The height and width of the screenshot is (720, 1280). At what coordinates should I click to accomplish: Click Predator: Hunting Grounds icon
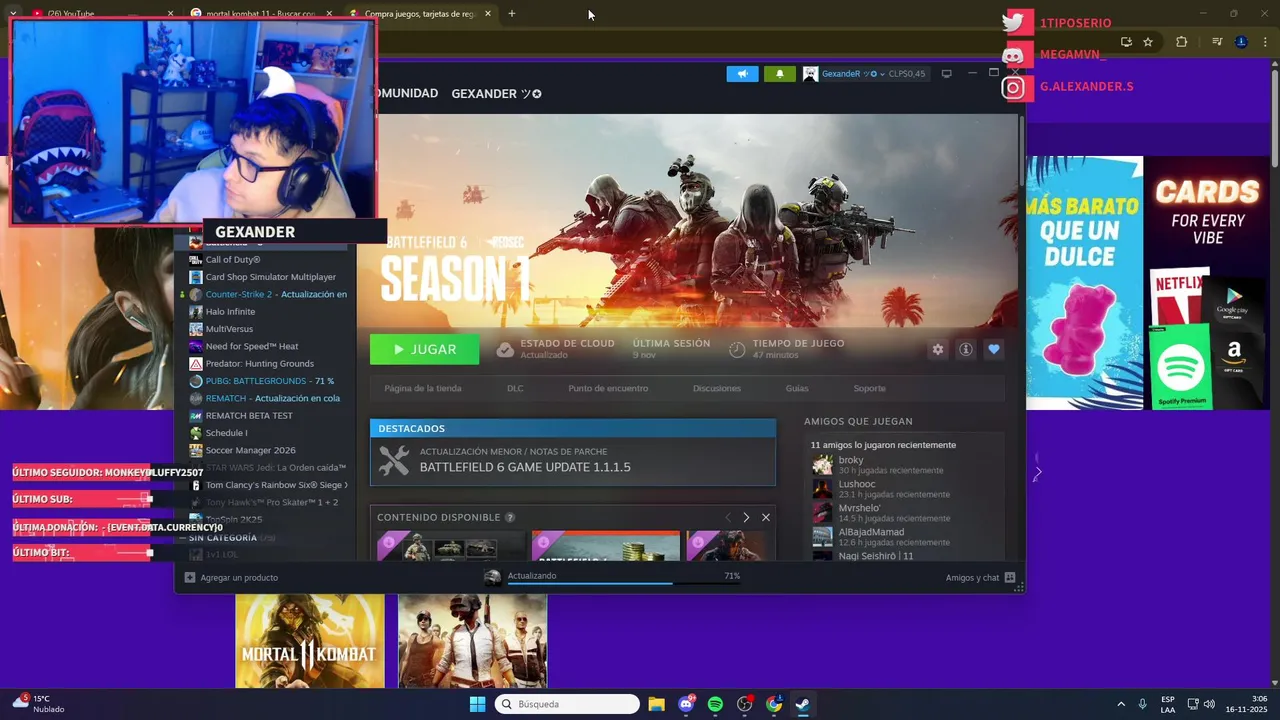pyautogui.click(x=196, y=364)
